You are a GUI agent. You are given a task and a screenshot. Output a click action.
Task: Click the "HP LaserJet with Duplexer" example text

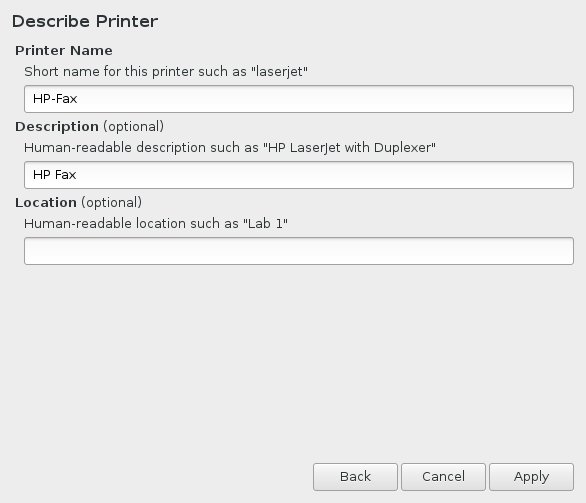point(349,148)
